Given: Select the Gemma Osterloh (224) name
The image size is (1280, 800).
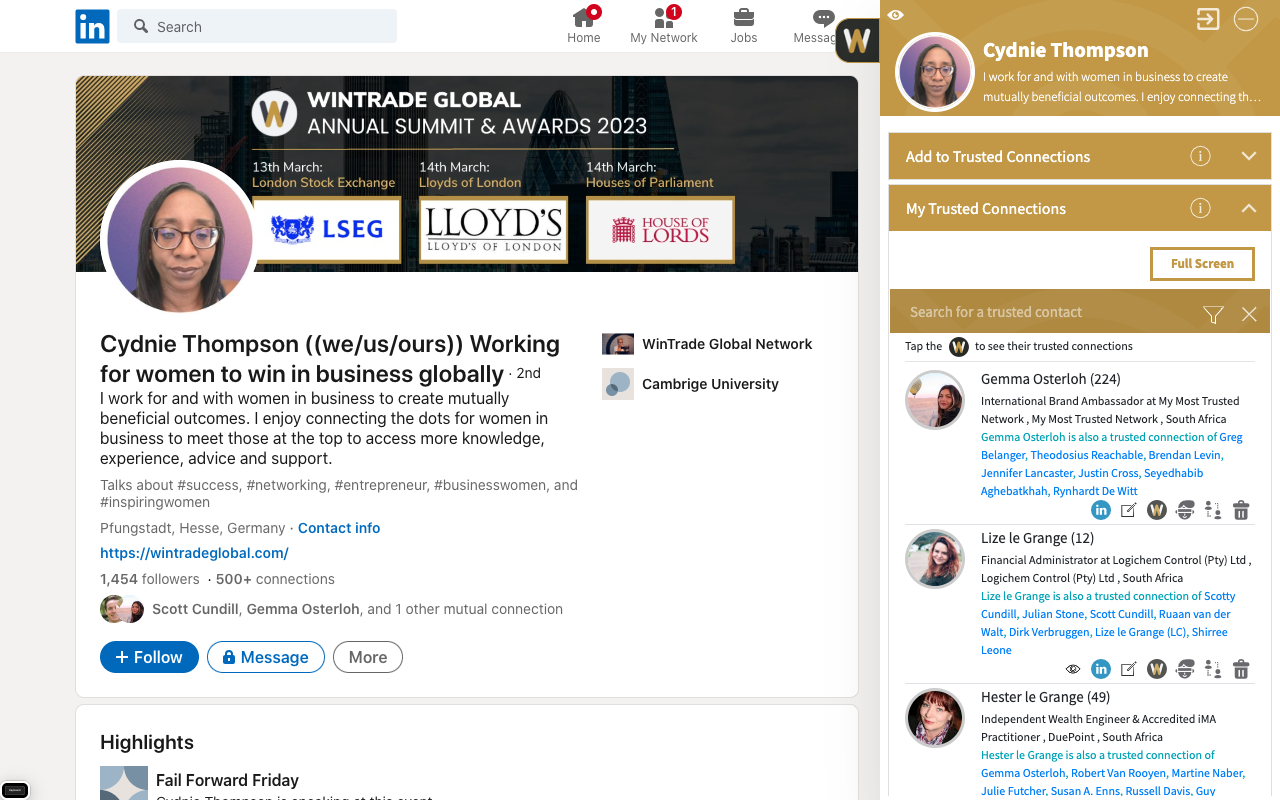Looking at the screenshot, I should pos(1050,379).
